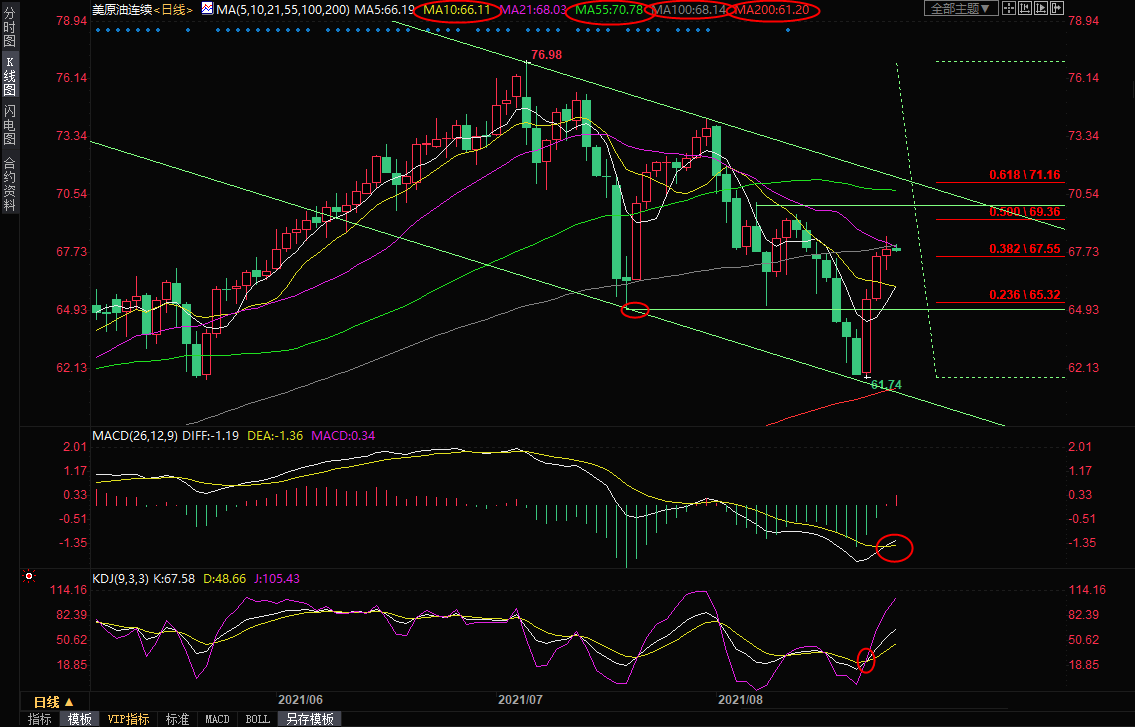Open the 全部主题 dropdown

[x=958, y=9]
